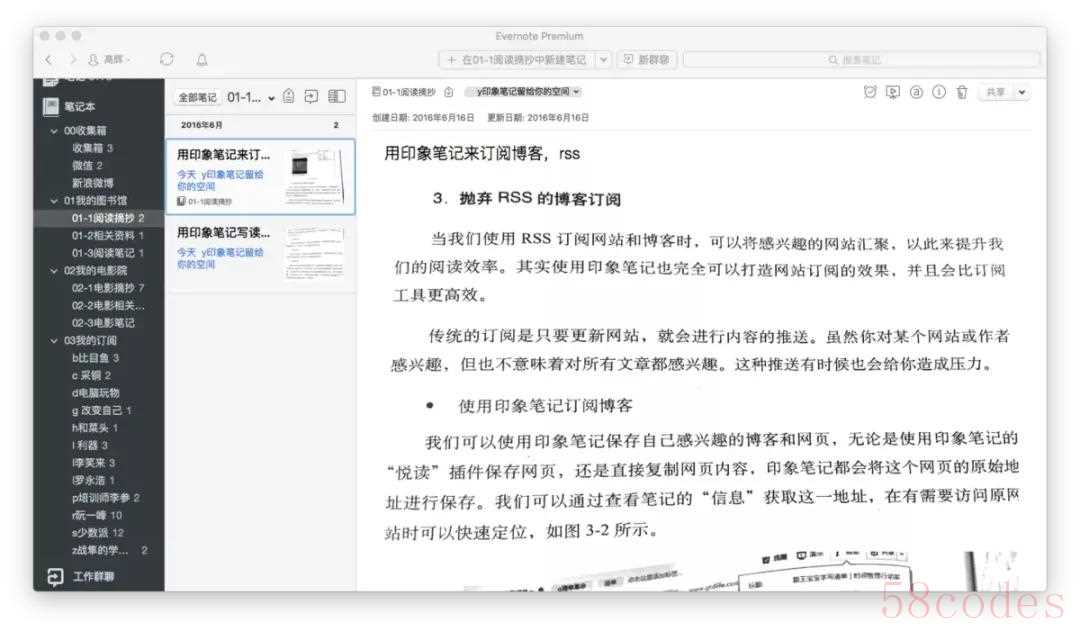Select note 用印象笔记写读...
This screenshot has width=1080, height=631.
coord(260,253)
